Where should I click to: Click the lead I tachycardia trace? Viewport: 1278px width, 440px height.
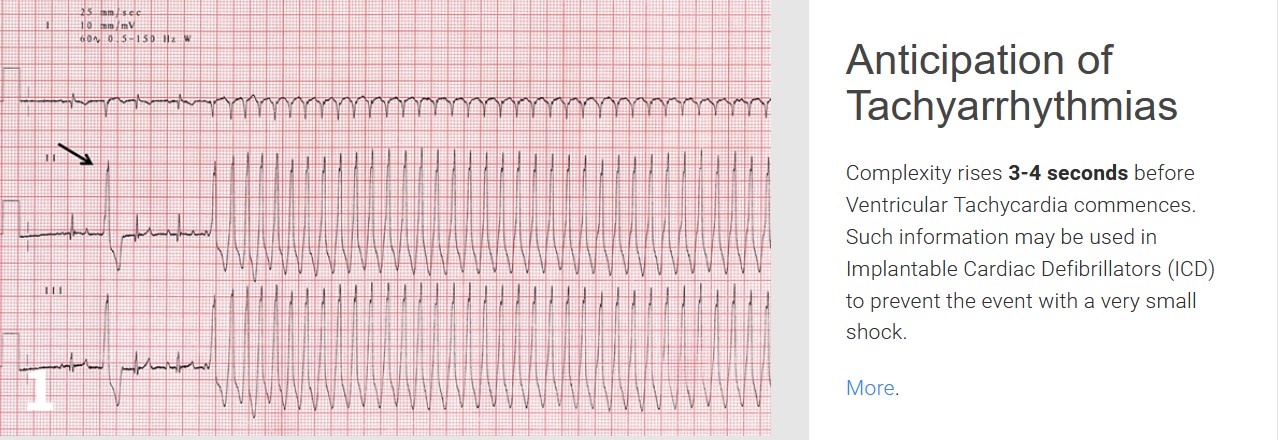500,104
